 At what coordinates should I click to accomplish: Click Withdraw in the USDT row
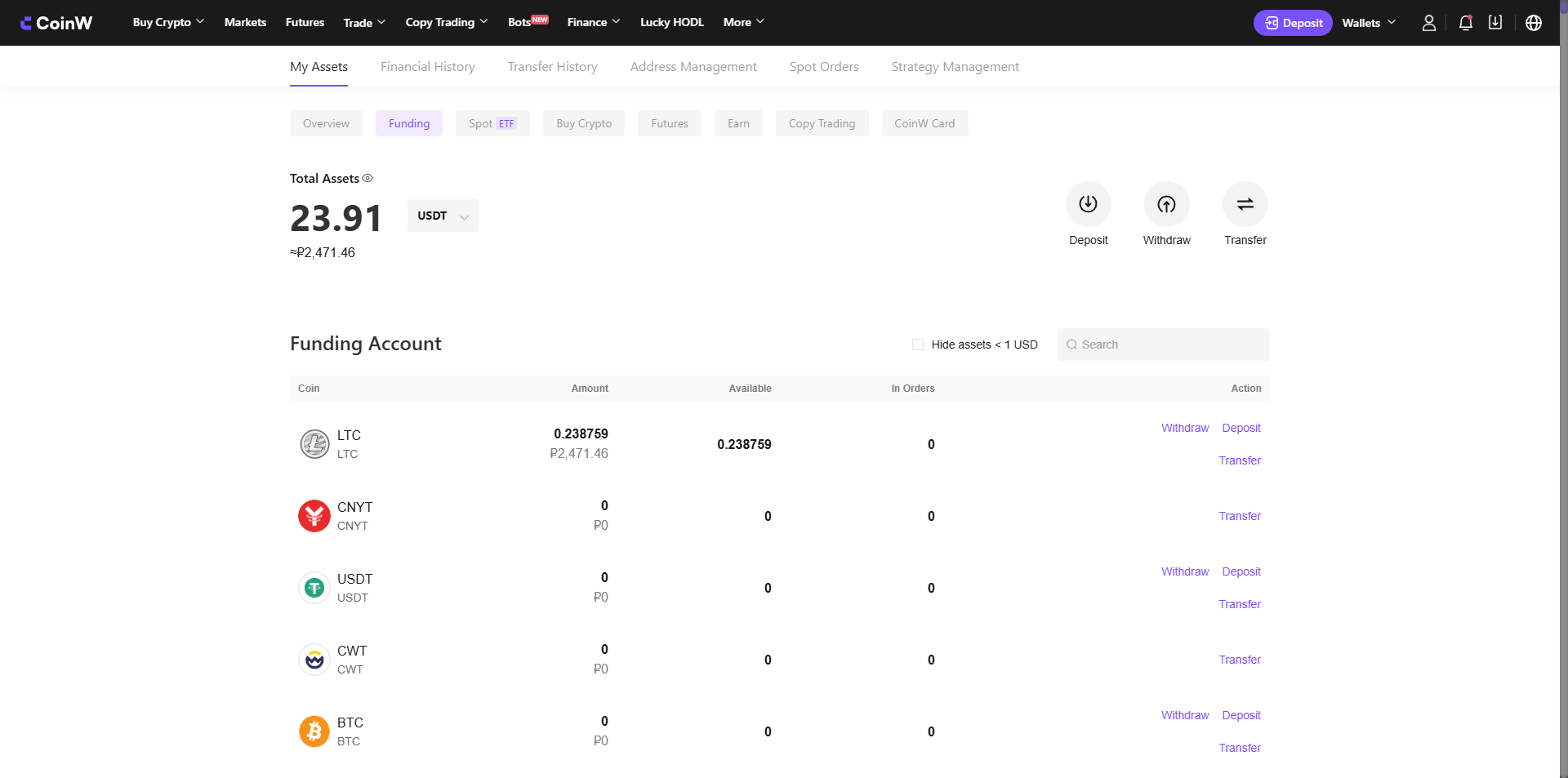[x=1185, y=571]
